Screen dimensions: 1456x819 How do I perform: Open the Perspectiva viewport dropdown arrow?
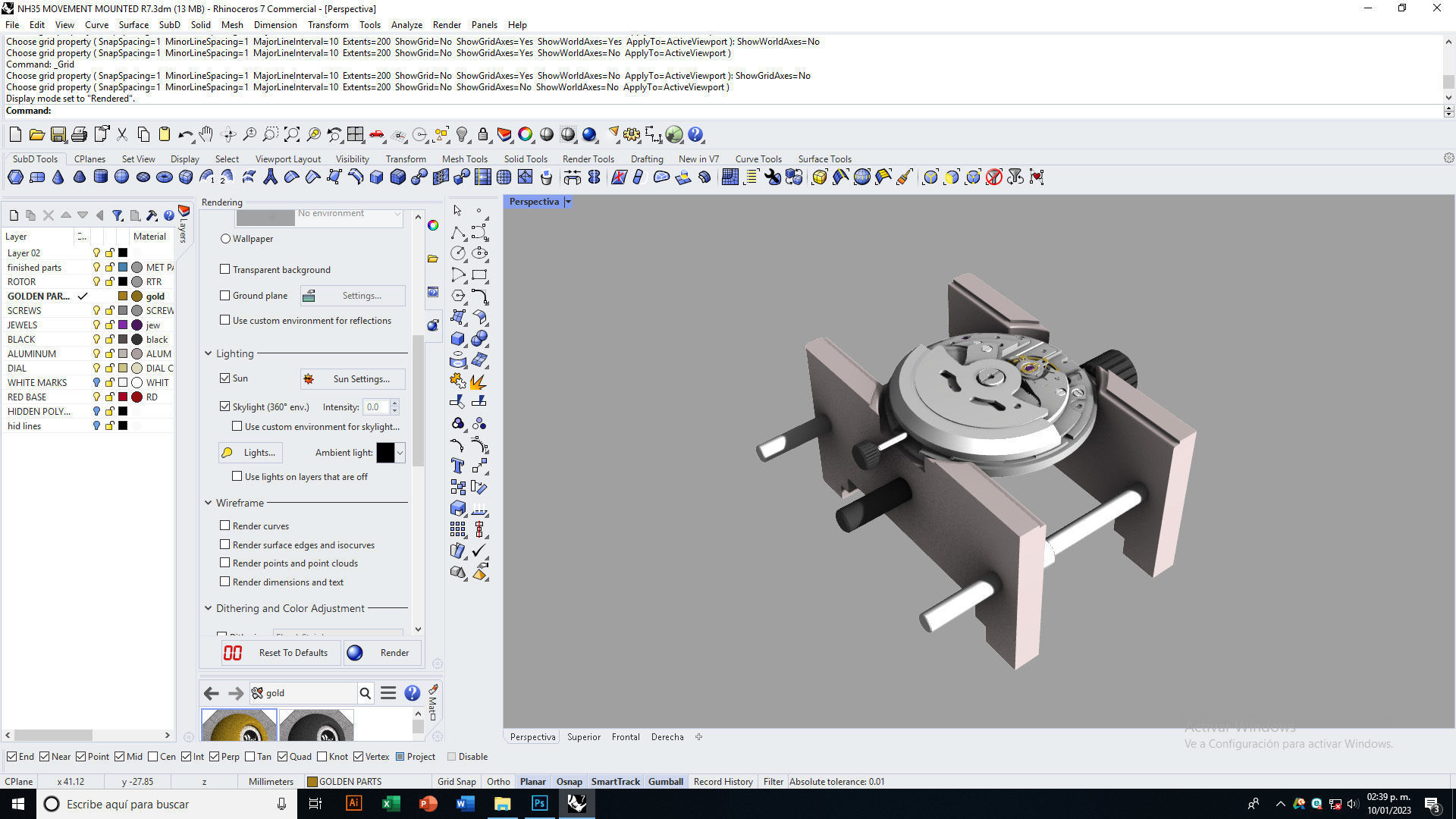[x=568, y=202]
